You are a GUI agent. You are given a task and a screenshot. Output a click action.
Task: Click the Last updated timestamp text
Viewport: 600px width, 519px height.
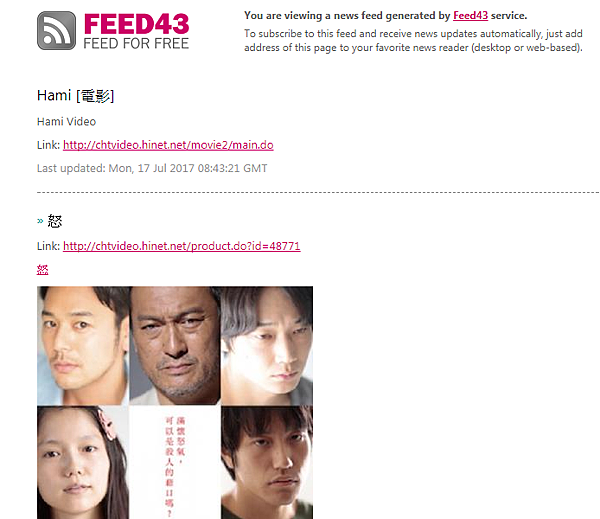click(x=152, y=168)
